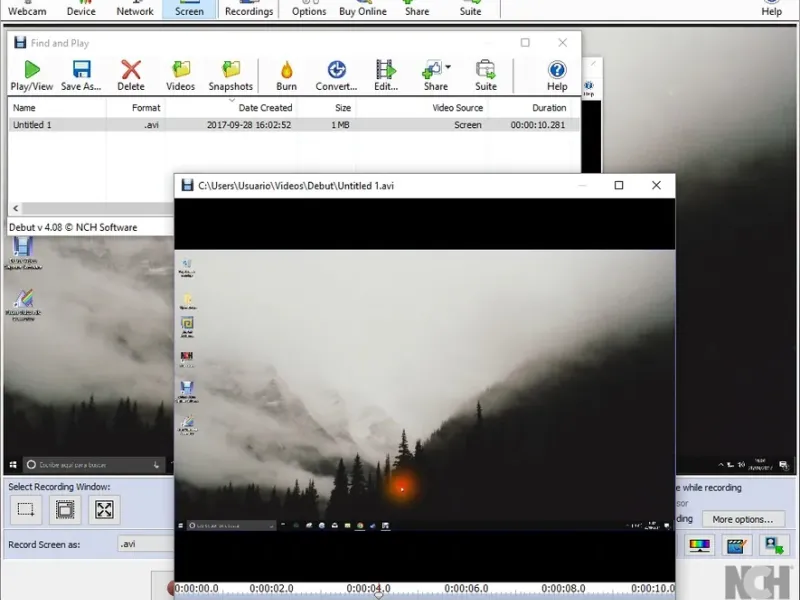The height and width of the screenshot is (600, 800).
Task: Click the timeline playhead marker near 0:00:04.0
Action: [379, 595]
